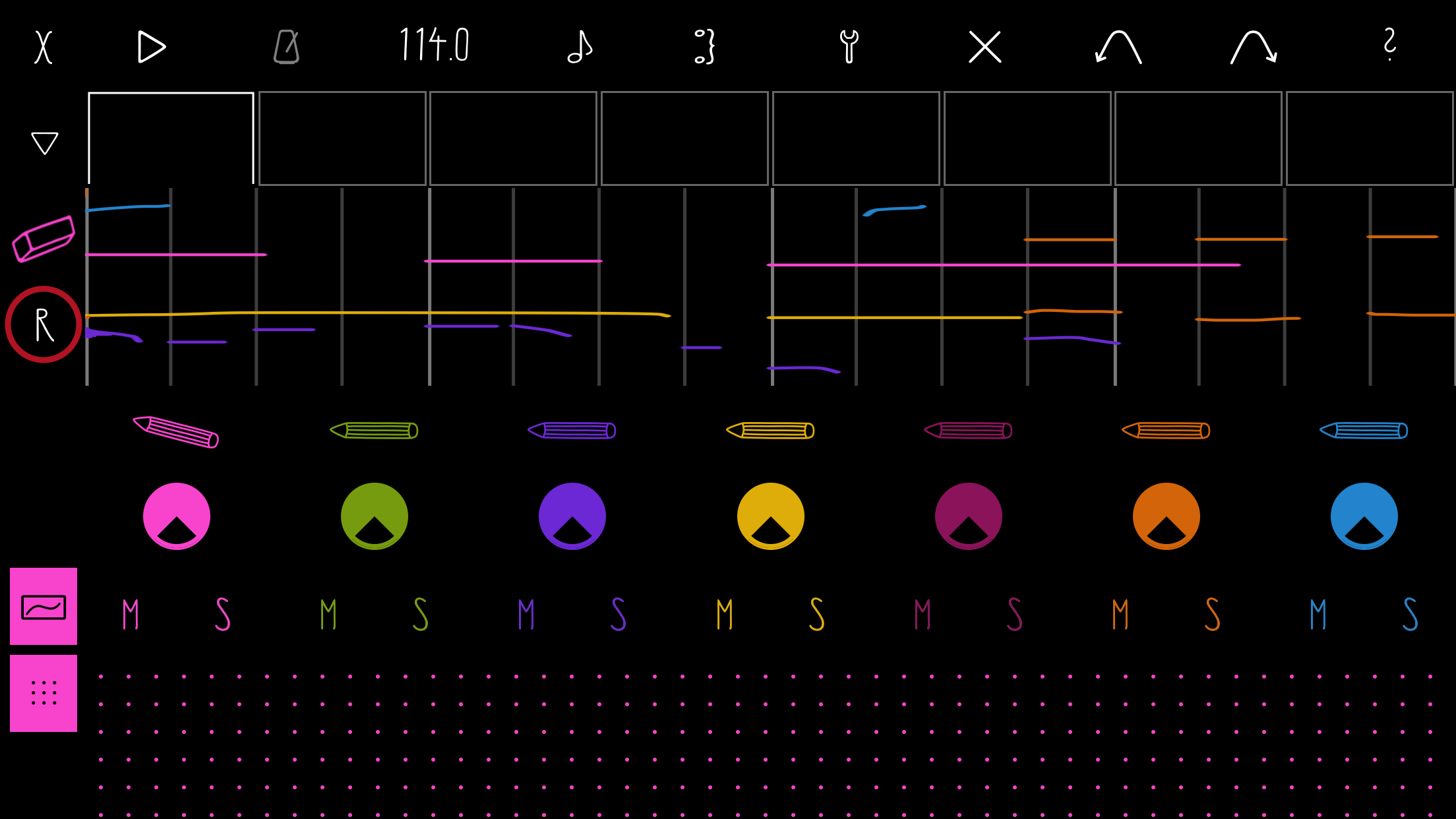
Task: Switch to the dotted grid view tab
Action: point(44,693)
